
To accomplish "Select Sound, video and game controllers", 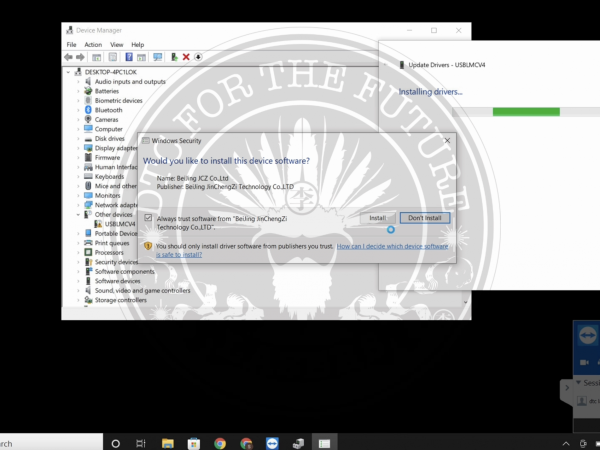I will click(142, 290).
